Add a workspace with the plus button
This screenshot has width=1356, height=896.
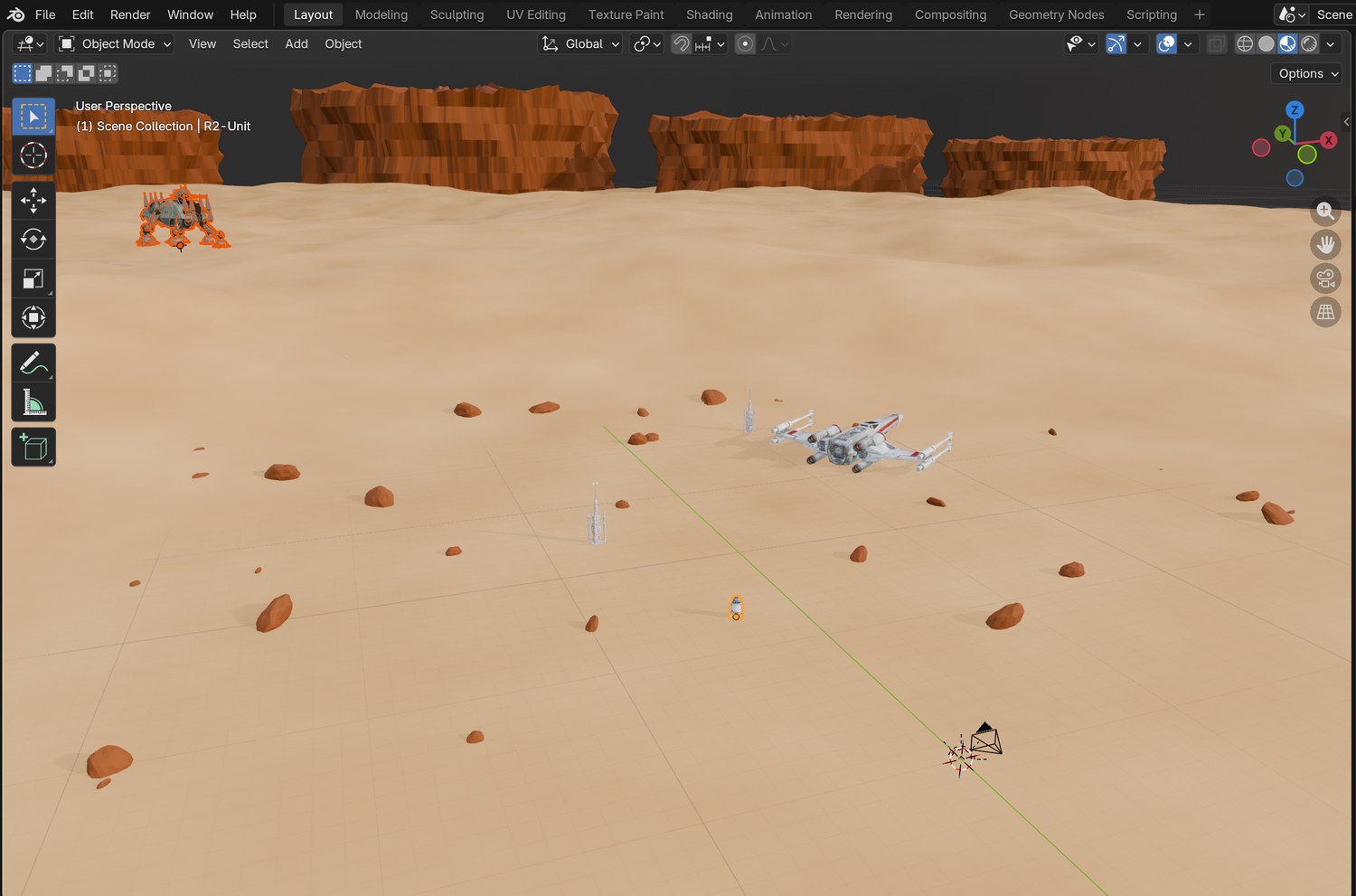coord(1200,14)
